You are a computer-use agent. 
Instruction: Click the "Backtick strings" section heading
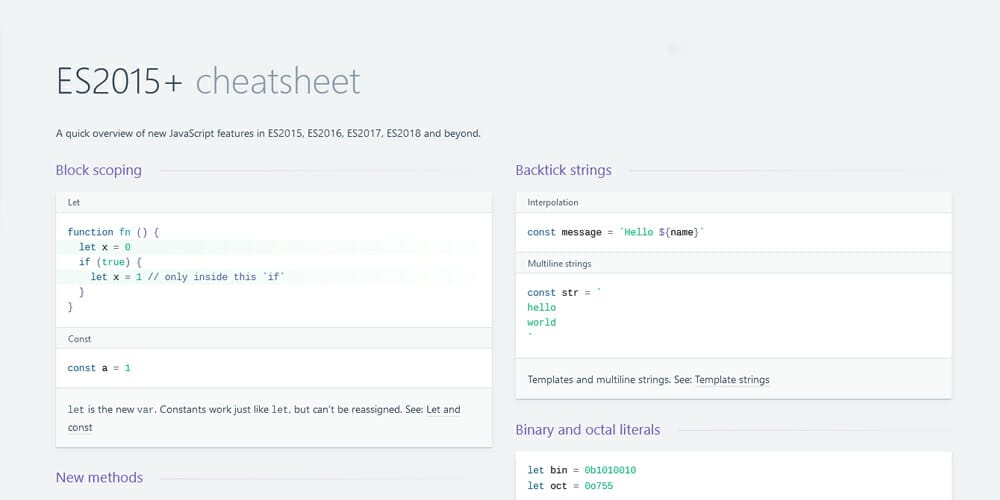[x=563, y=170]
